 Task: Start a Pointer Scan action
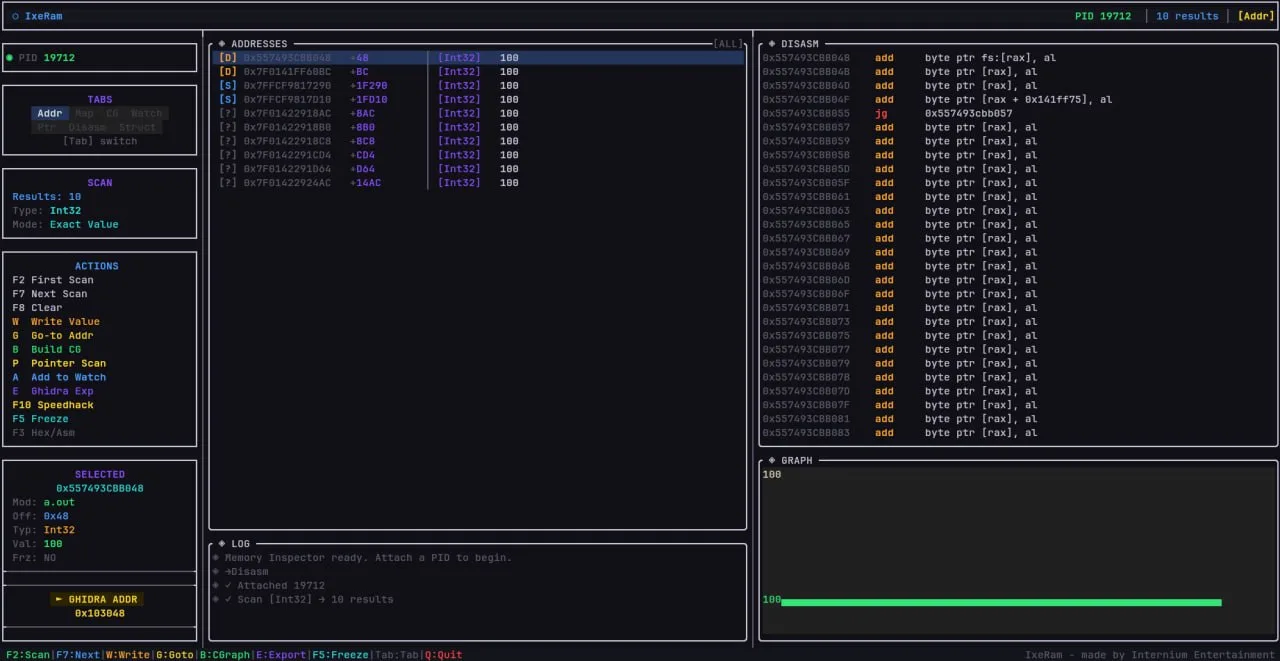[59, 364]
